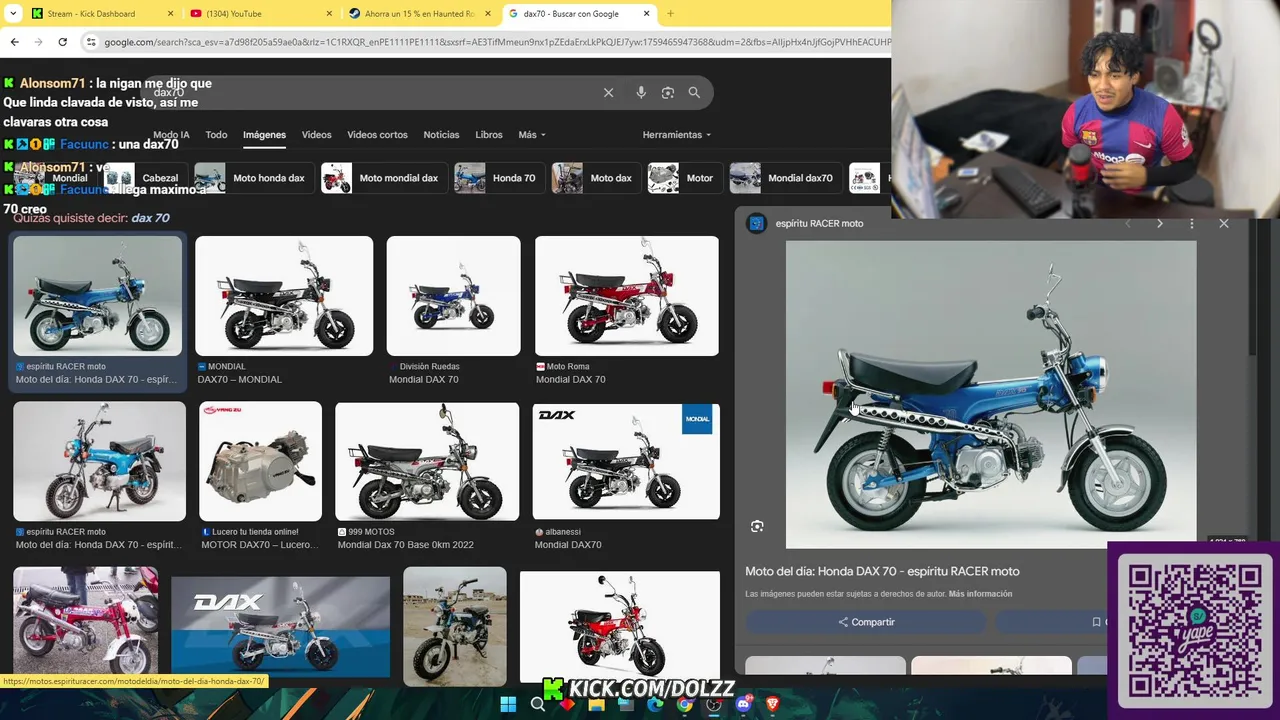Open Brave browser from taskbar
The image size is (1280, 720).
(x=772, y=704)
